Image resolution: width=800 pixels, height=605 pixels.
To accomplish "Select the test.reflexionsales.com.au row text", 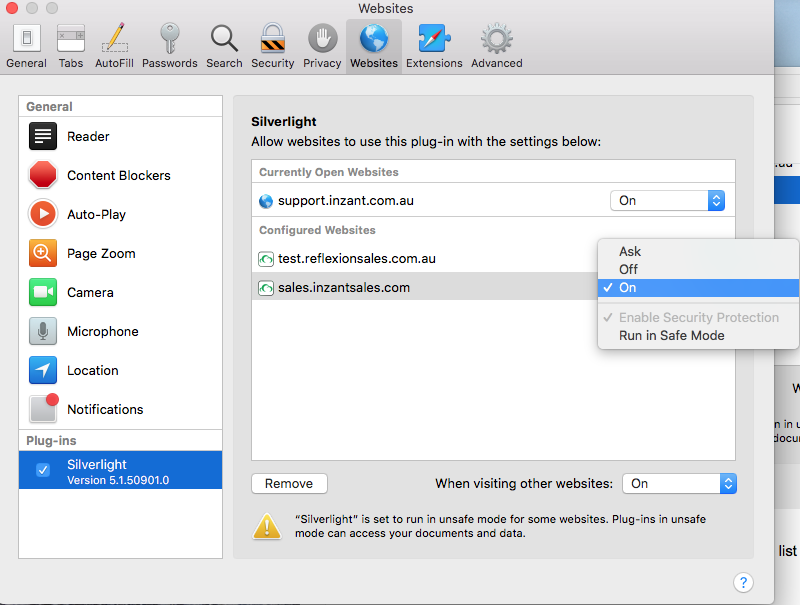I will point(357,259).
